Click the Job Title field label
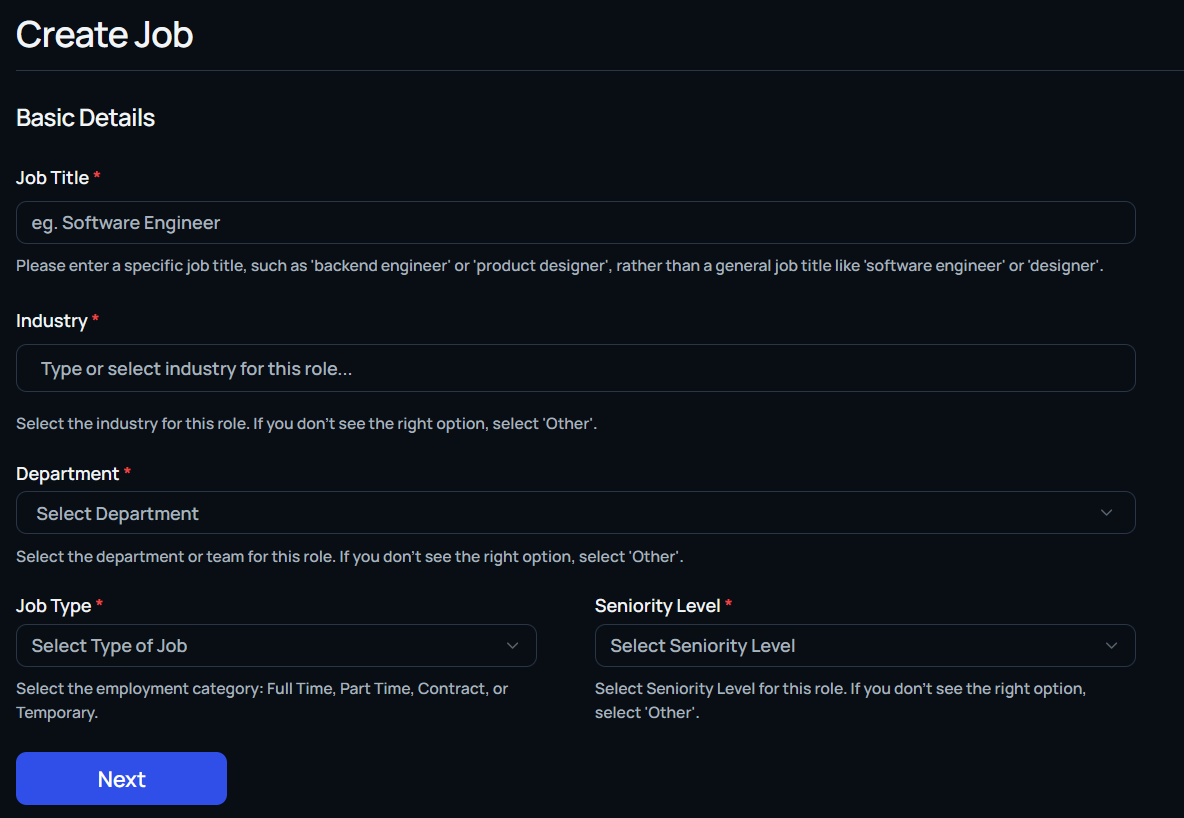The image size is (1184, 818). tap(52, 178)
